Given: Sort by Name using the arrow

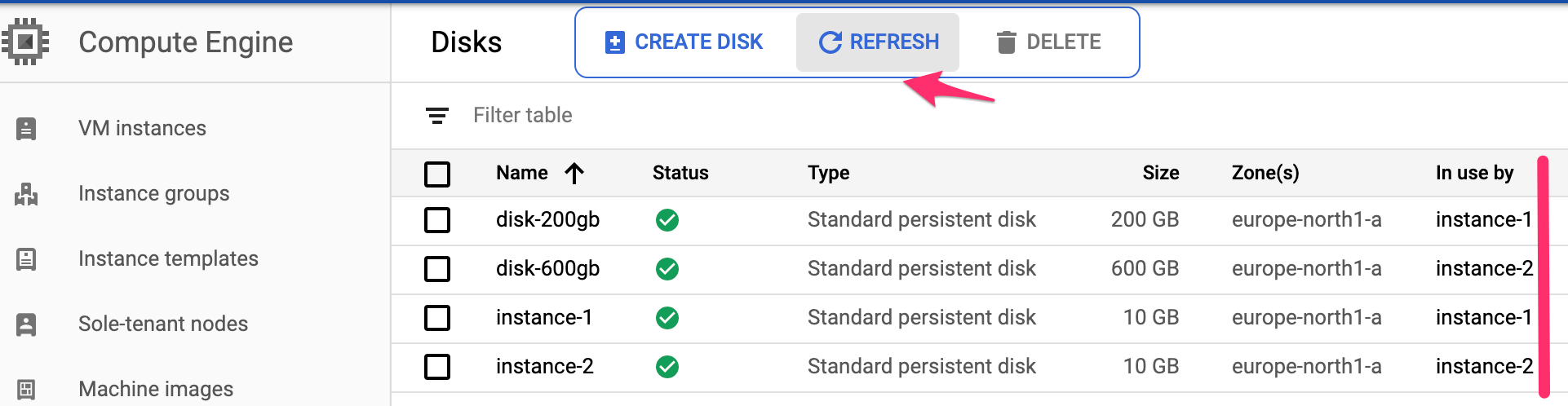Looking at the screenshot, I should click(x=574, y=173).
